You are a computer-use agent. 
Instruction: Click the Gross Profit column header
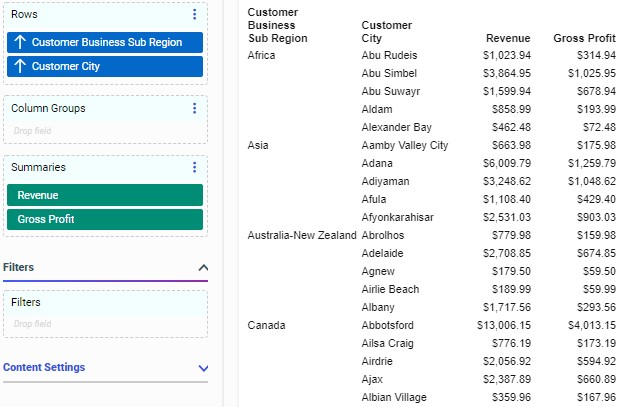pyautogui.click(x=584, y=38)
